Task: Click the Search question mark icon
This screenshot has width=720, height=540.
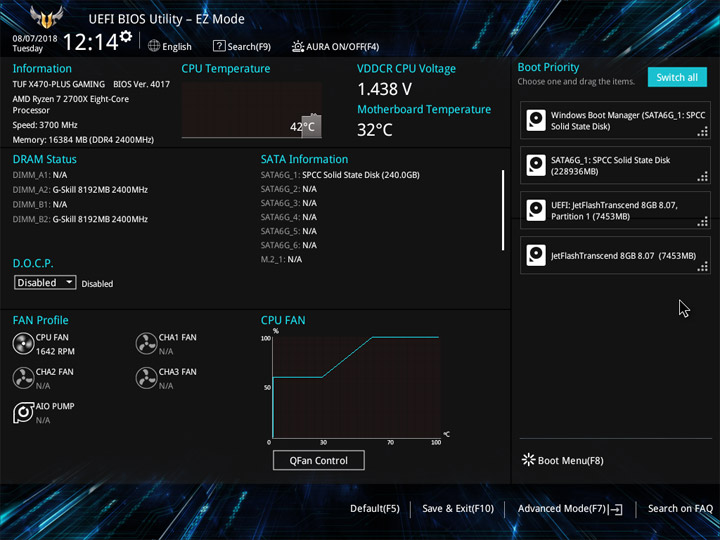Action: pos(219,45)
